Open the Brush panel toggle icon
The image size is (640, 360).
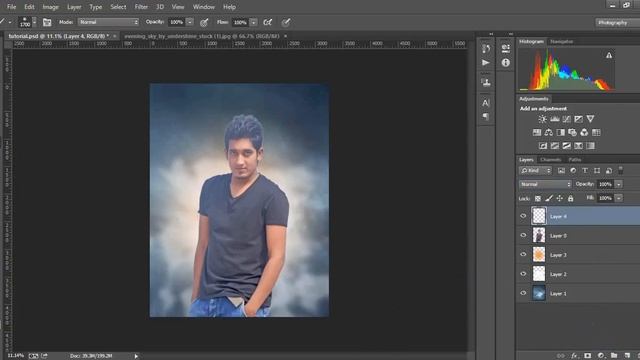(x=47, y=22)
